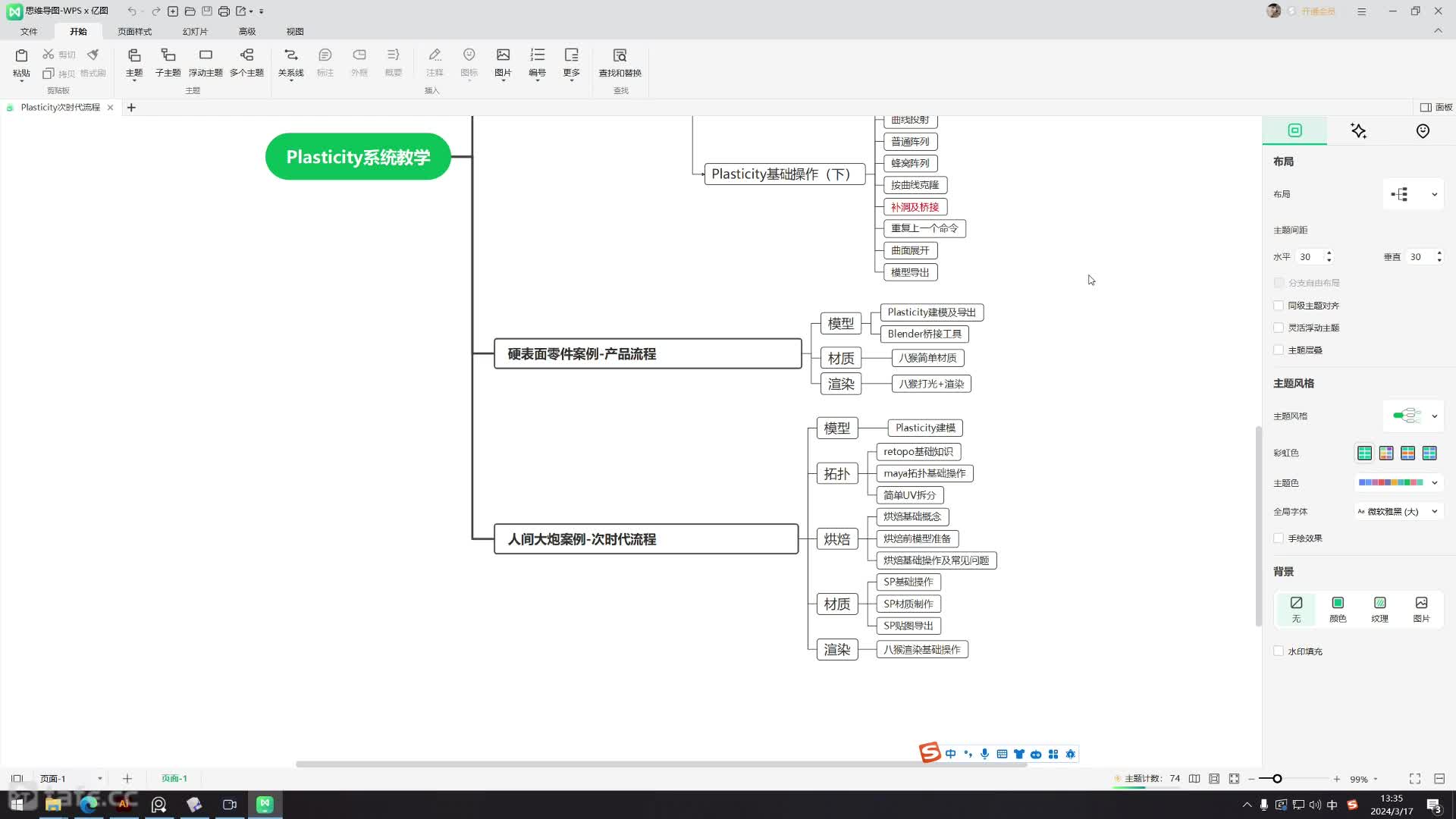This screenshot has width=1456, height=819.
Task: Open the icon marker (图标) tool
Action: [x=469, y=55]
